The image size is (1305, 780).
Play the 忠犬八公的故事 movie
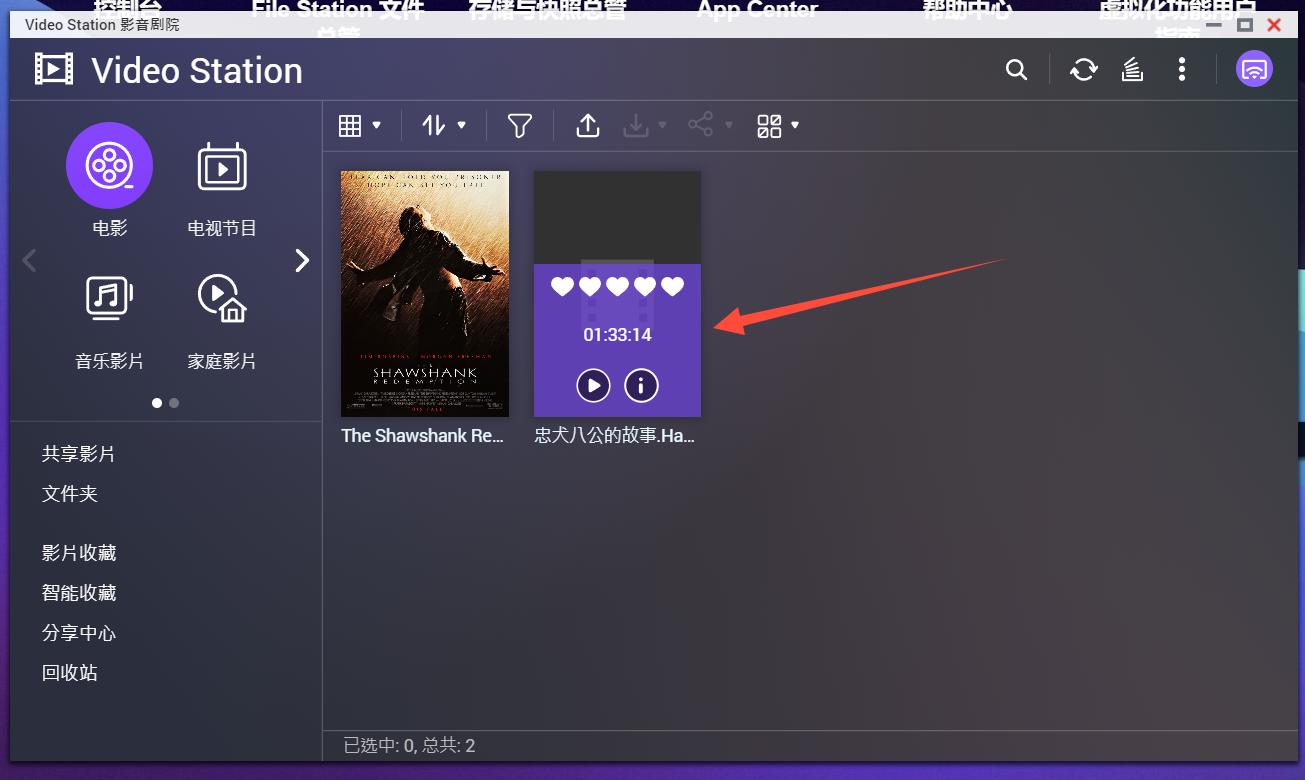click(593, 385)
